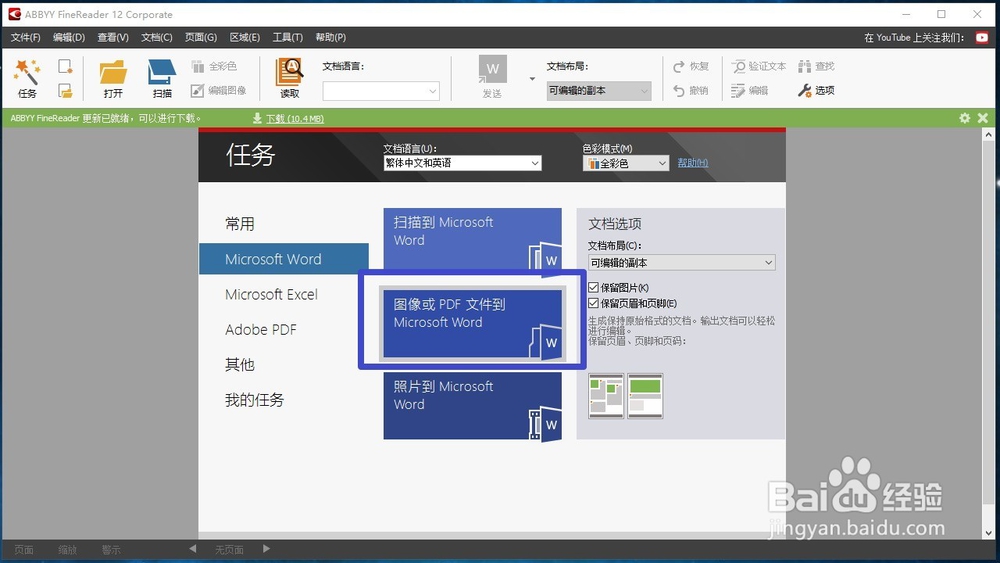Click the ABBYY FineReader logo in the title bar

tap(14, 14)
